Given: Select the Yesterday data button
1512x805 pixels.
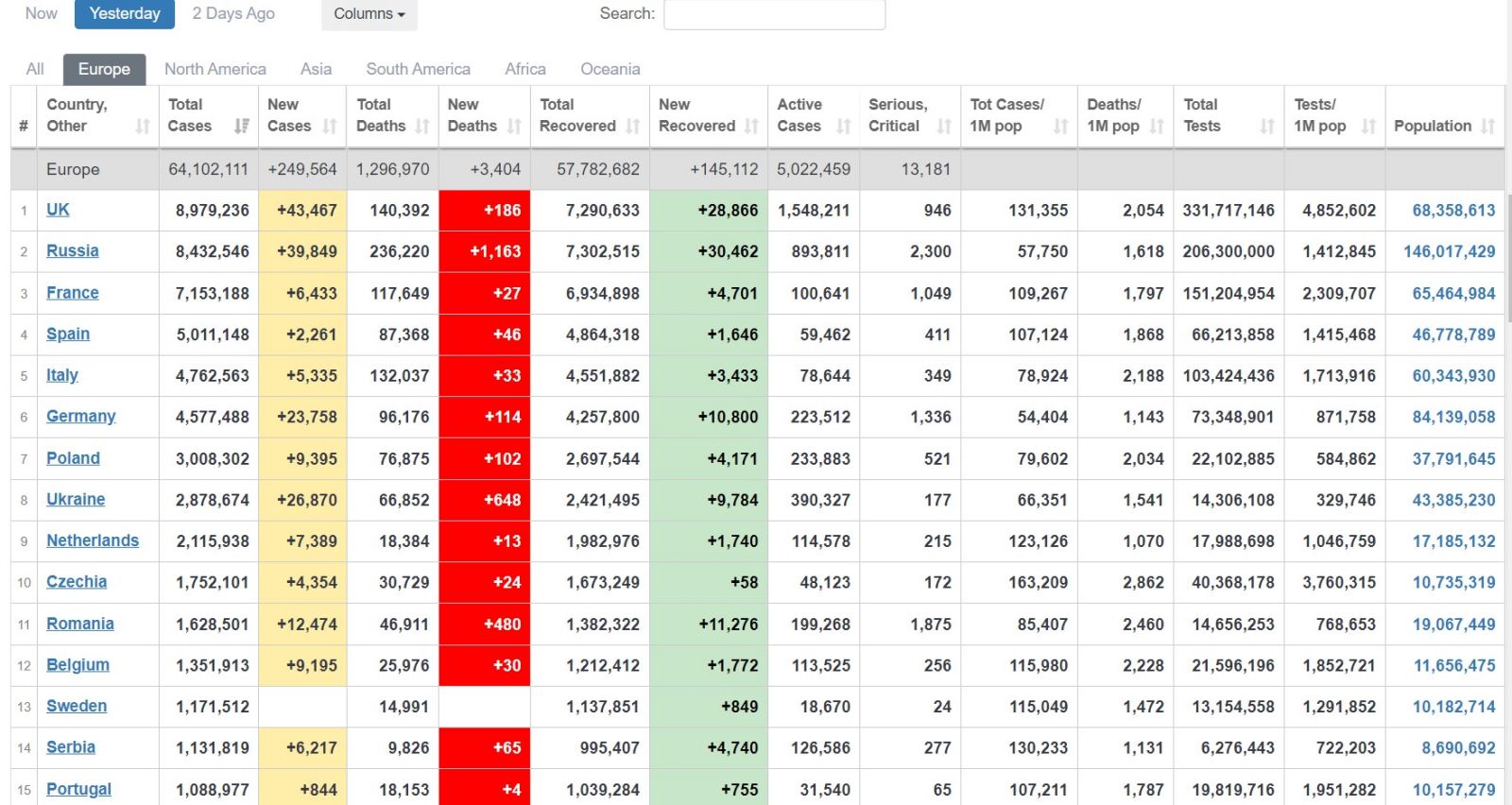Looking at the screenshot, I should pyautogui.click(x=125, y=14).
